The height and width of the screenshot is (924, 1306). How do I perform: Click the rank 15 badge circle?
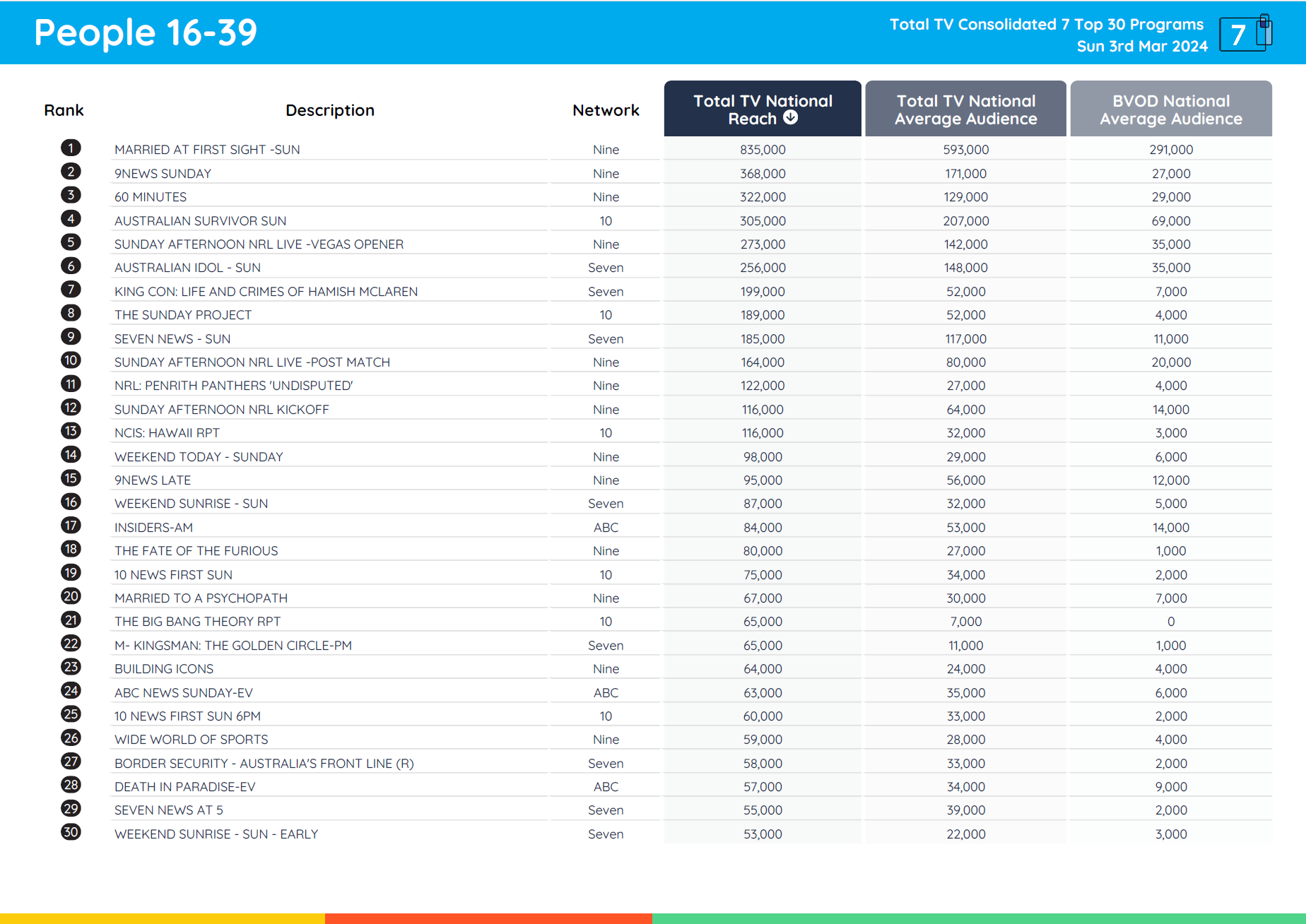tap(71, 478)
